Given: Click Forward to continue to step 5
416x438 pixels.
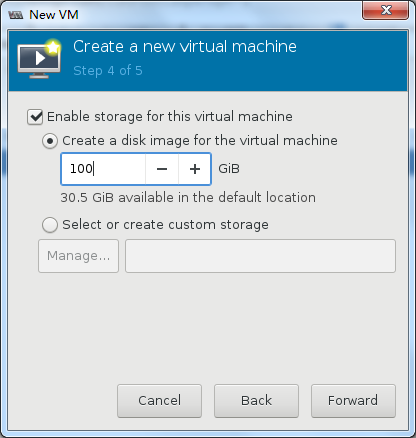Looking at the screenshot, I should (x=353, y=401).
